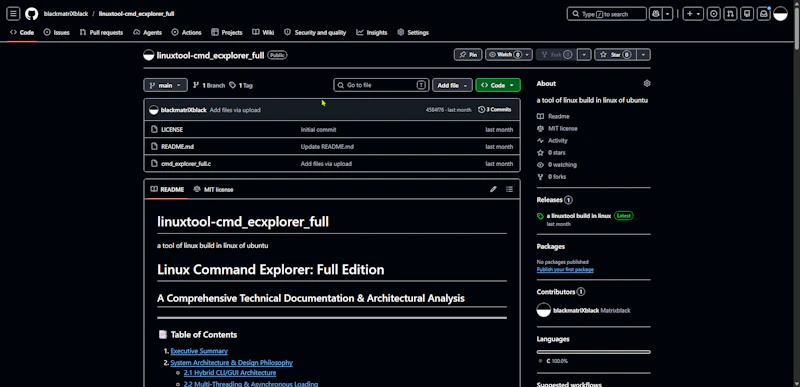Image resolution: width=800 pixels, height=387 pixels.
Task: Expand the Create new plus dropdown
Action: 693,14
